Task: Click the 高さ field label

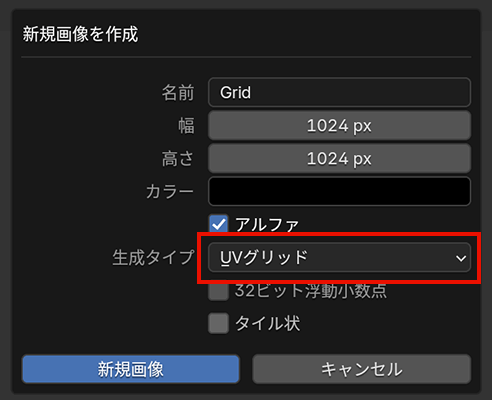Action: click(x=178, y=158)
